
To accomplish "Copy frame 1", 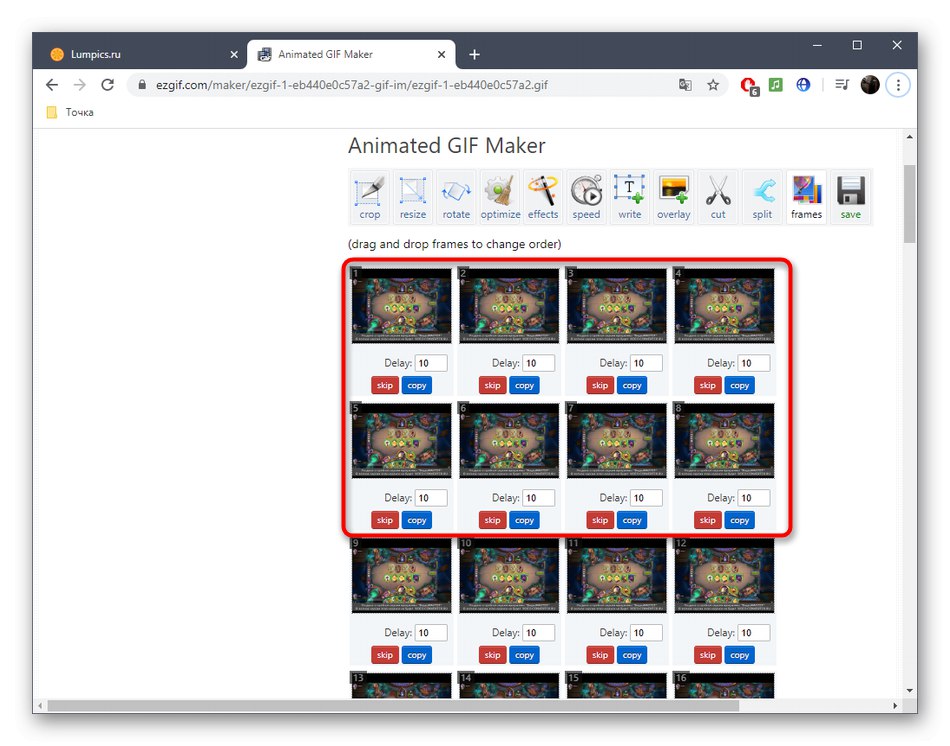I will tap(417, 385).
